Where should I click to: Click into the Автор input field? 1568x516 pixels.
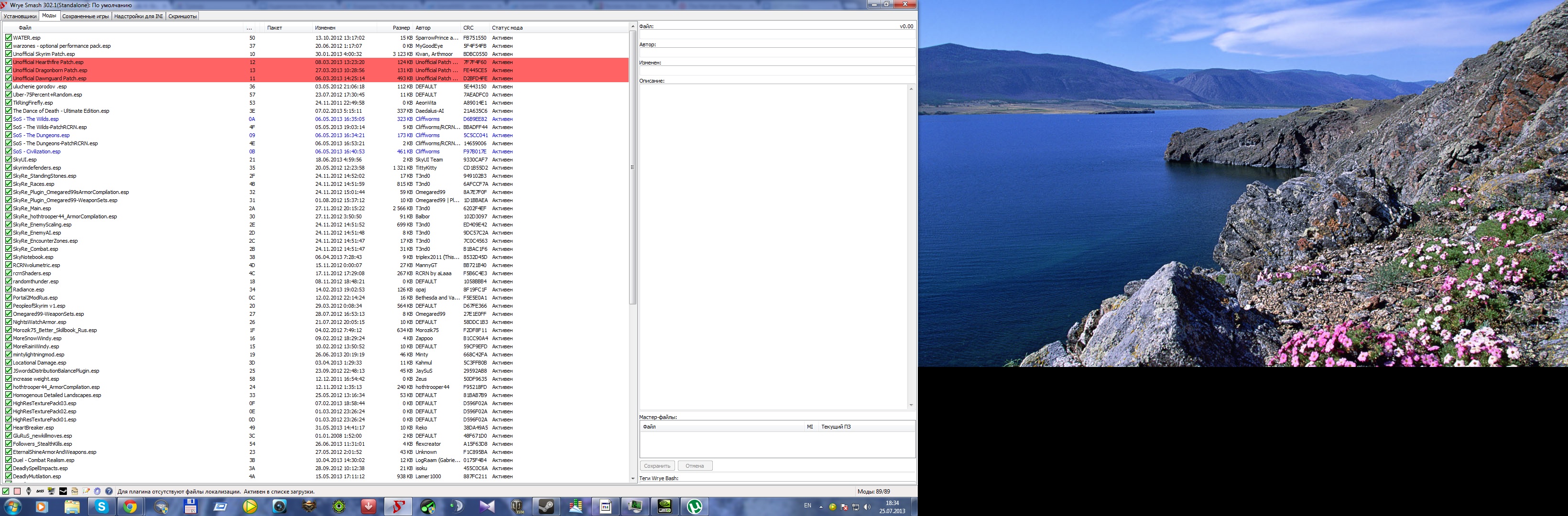point(777,54)
